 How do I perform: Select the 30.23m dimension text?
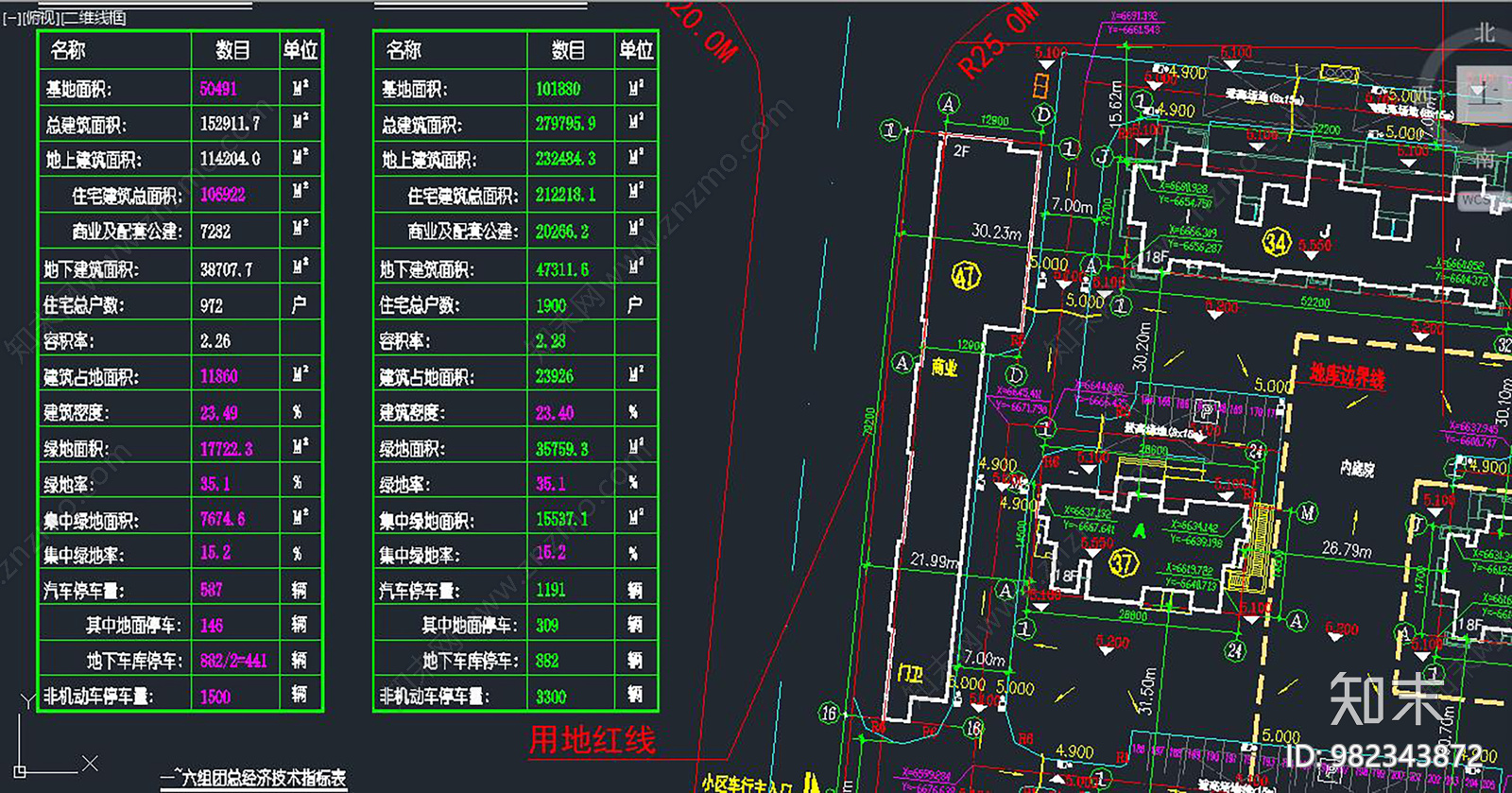point(997,232)
